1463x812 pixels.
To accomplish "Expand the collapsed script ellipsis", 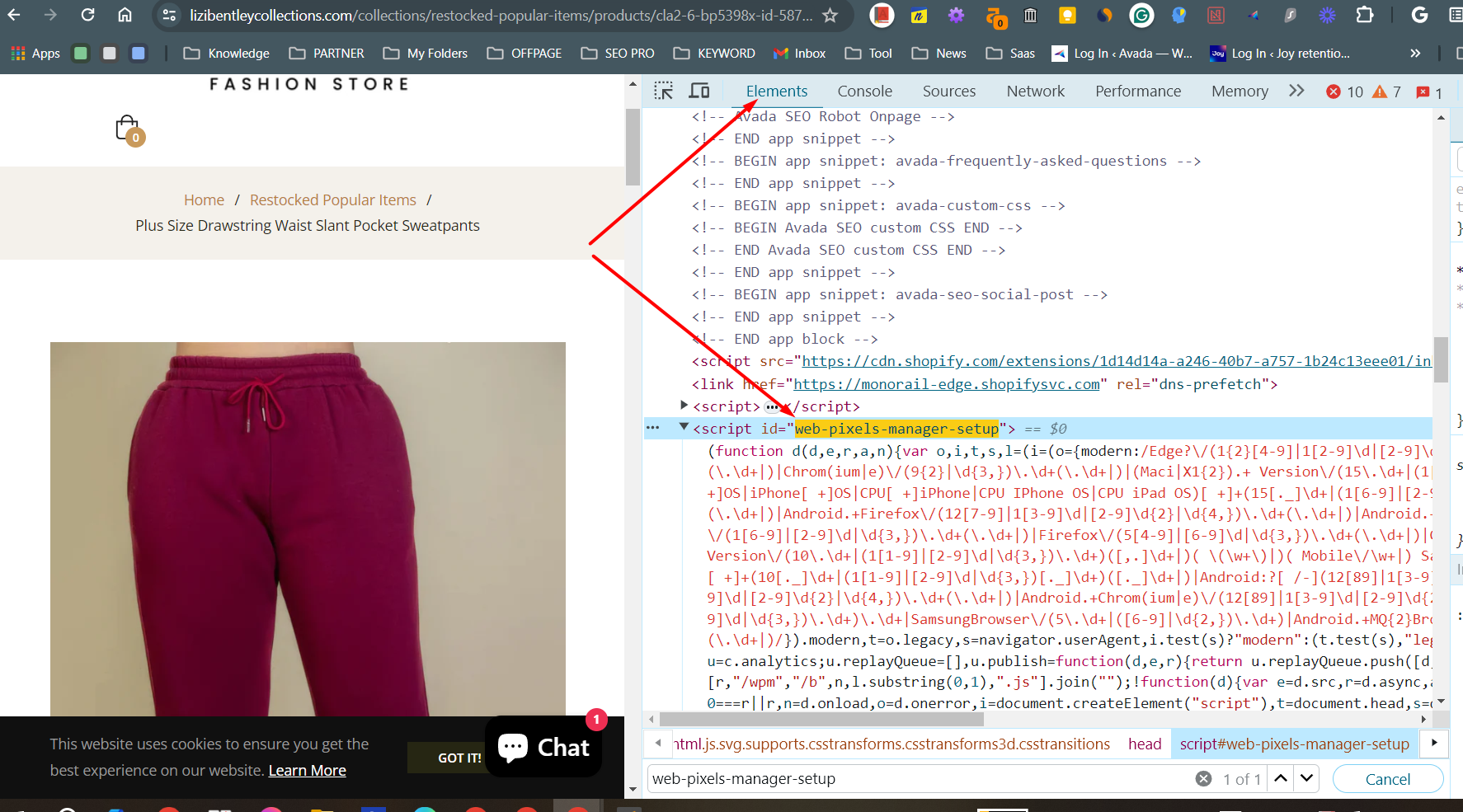I will tap(772, 407).
